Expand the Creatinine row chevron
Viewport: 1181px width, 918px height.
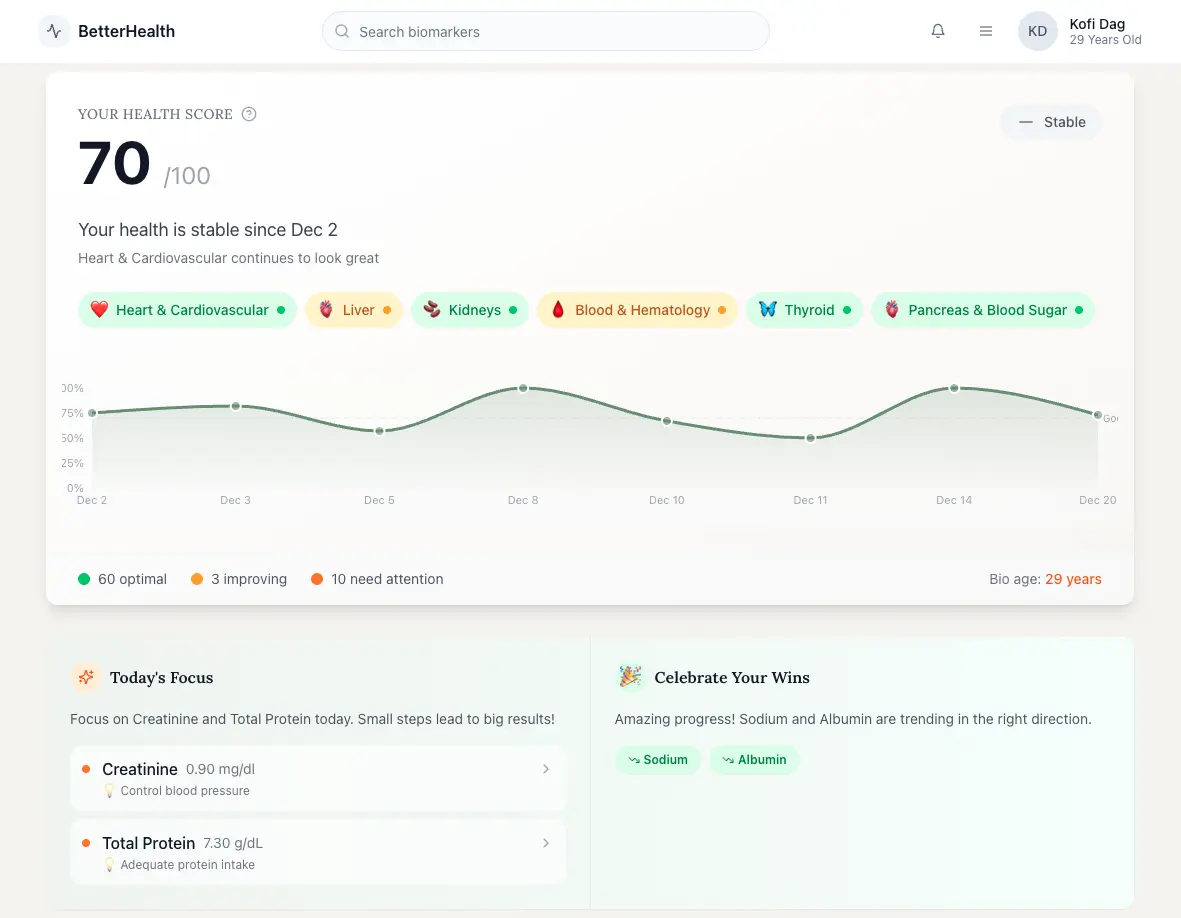click(x=546, y=769)
